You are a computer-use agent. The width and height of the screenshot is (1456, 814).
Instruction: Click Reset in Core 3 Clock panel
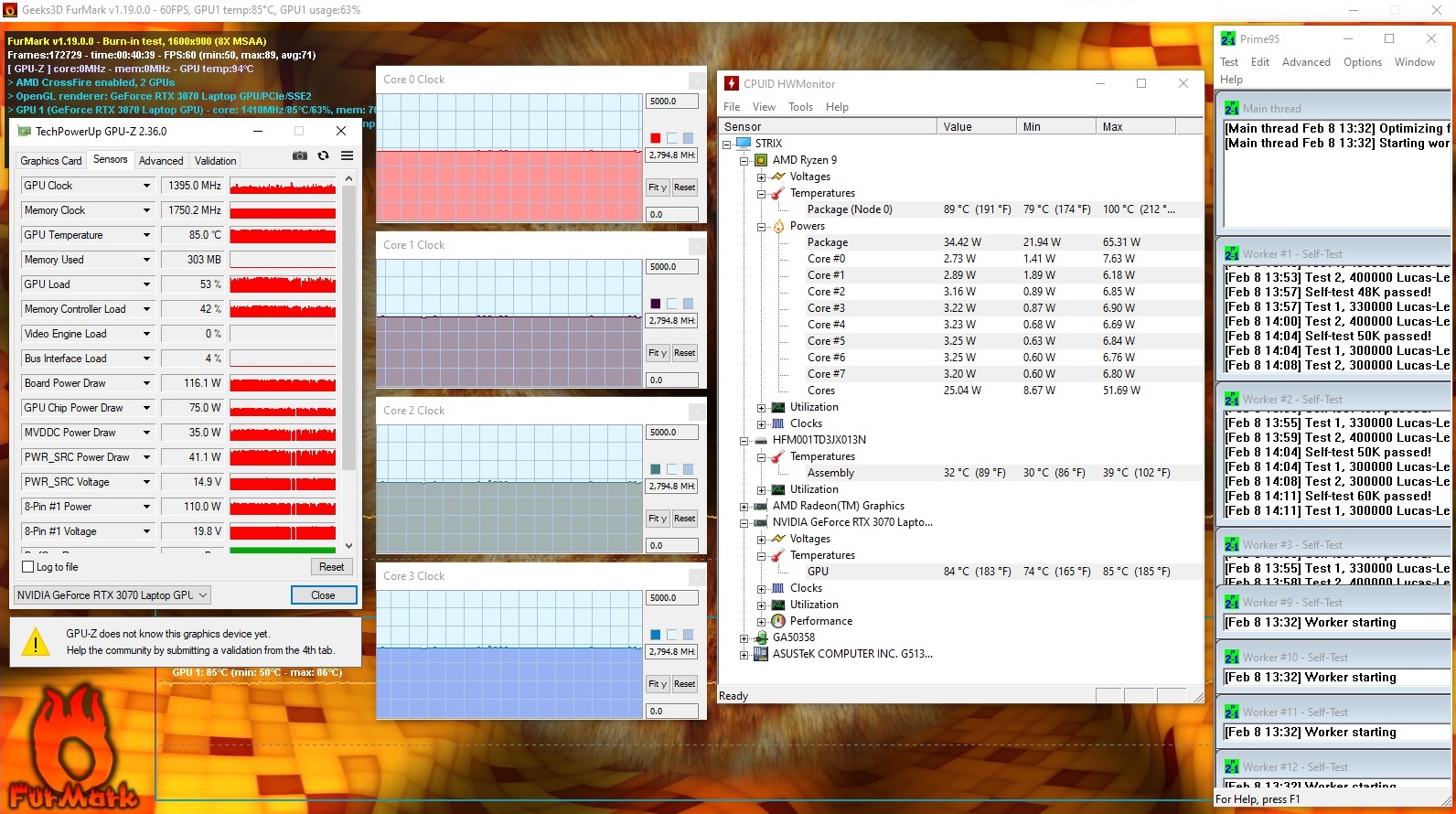click(684, 684)
